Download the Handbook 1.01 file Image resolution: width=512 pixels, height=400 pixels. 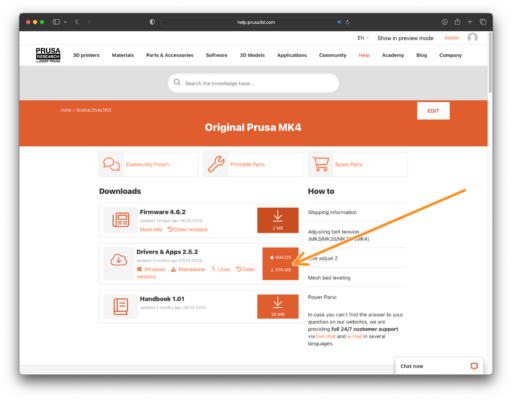tap(278, 306)
